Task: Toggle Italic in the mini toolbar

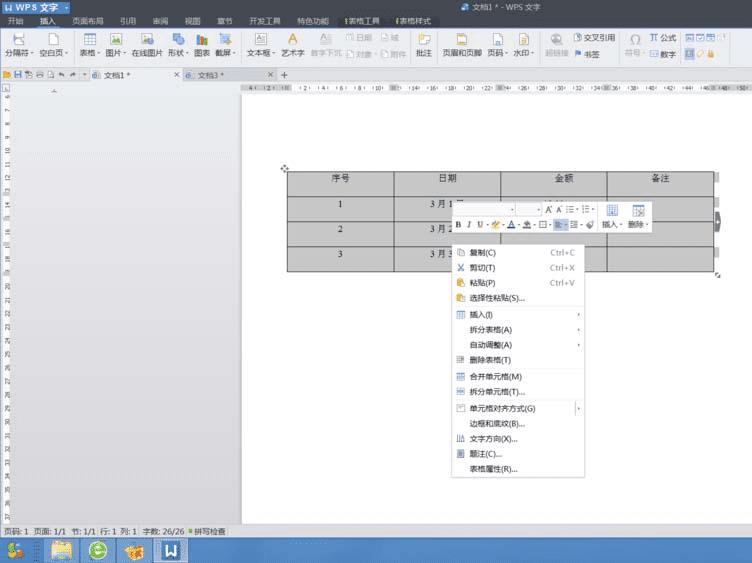Action: (469, 224)
